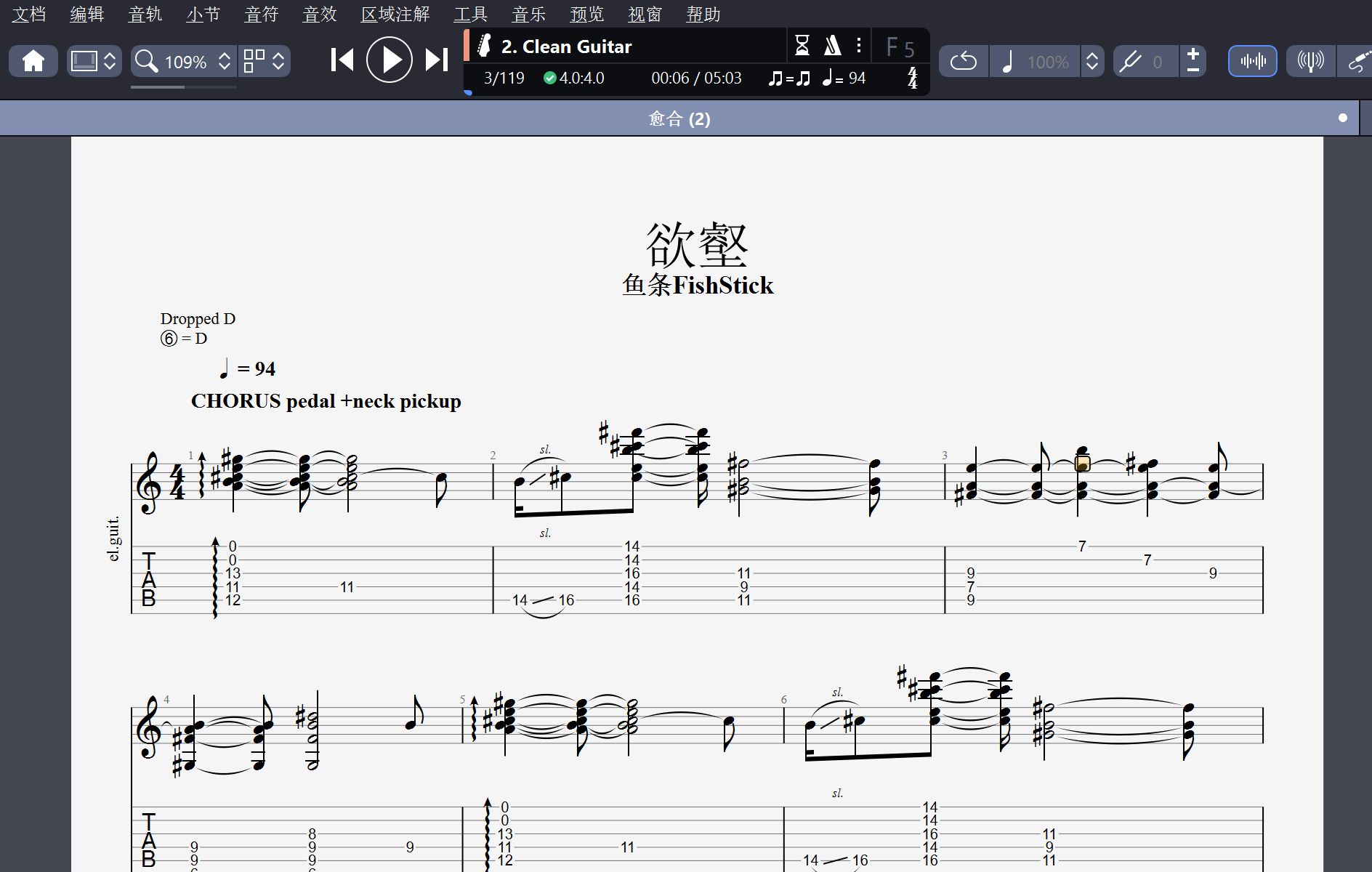
Task: Toggle the count-in hourglass
Action: [x=802, y=46]
